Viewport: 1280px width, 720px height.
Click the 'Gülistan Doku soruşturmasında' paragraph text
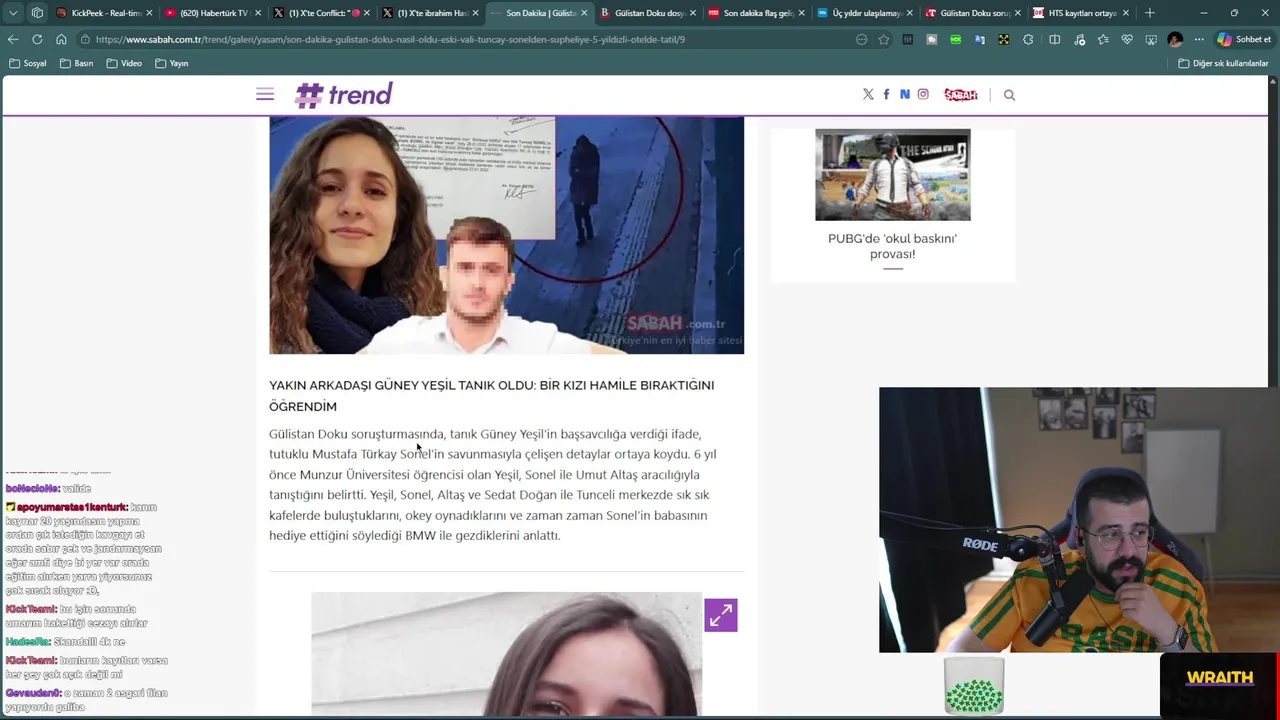point(492,484)
